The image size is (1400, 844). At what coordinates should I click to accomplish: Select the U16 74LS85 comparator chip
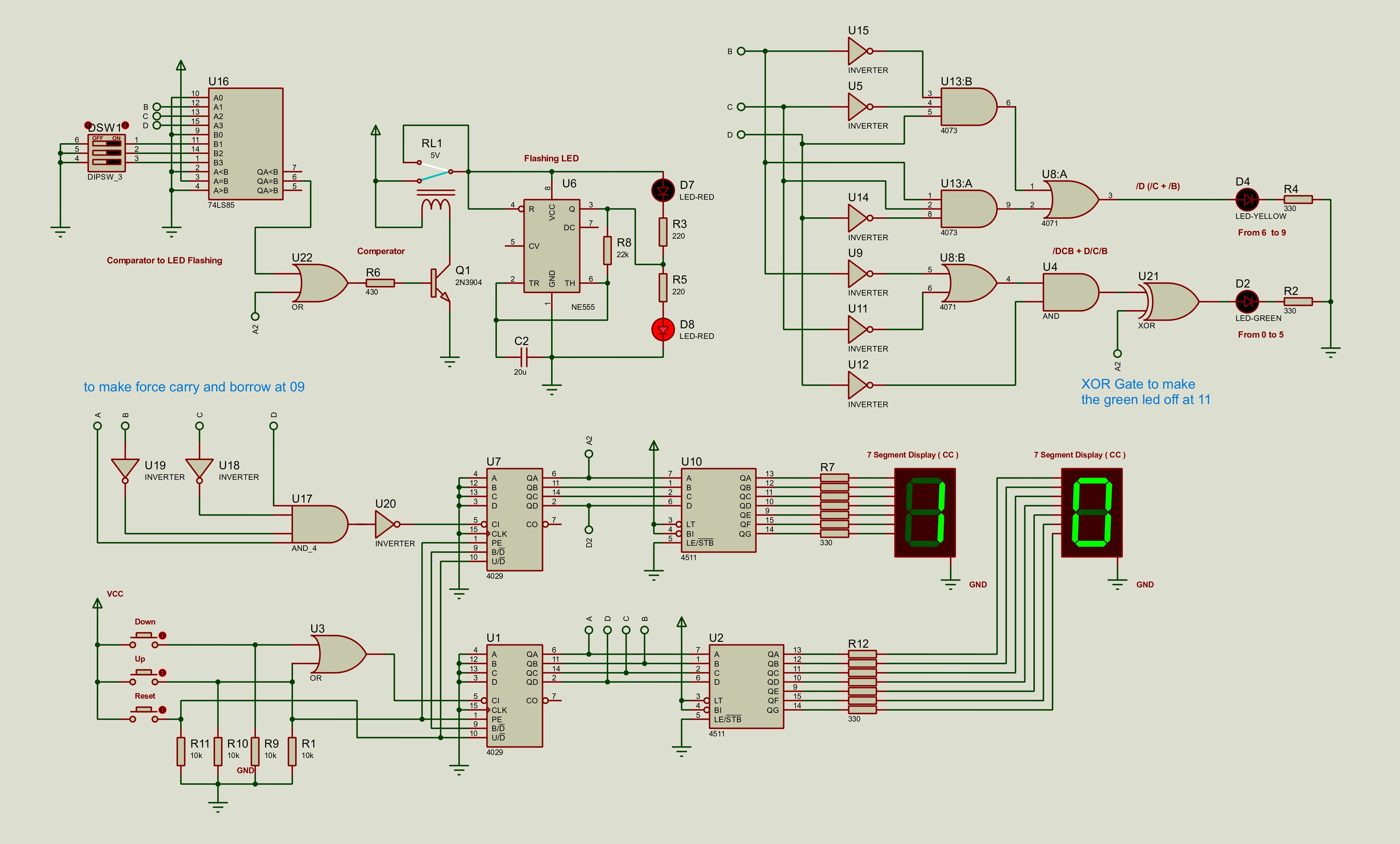click(x=245, y=144)
